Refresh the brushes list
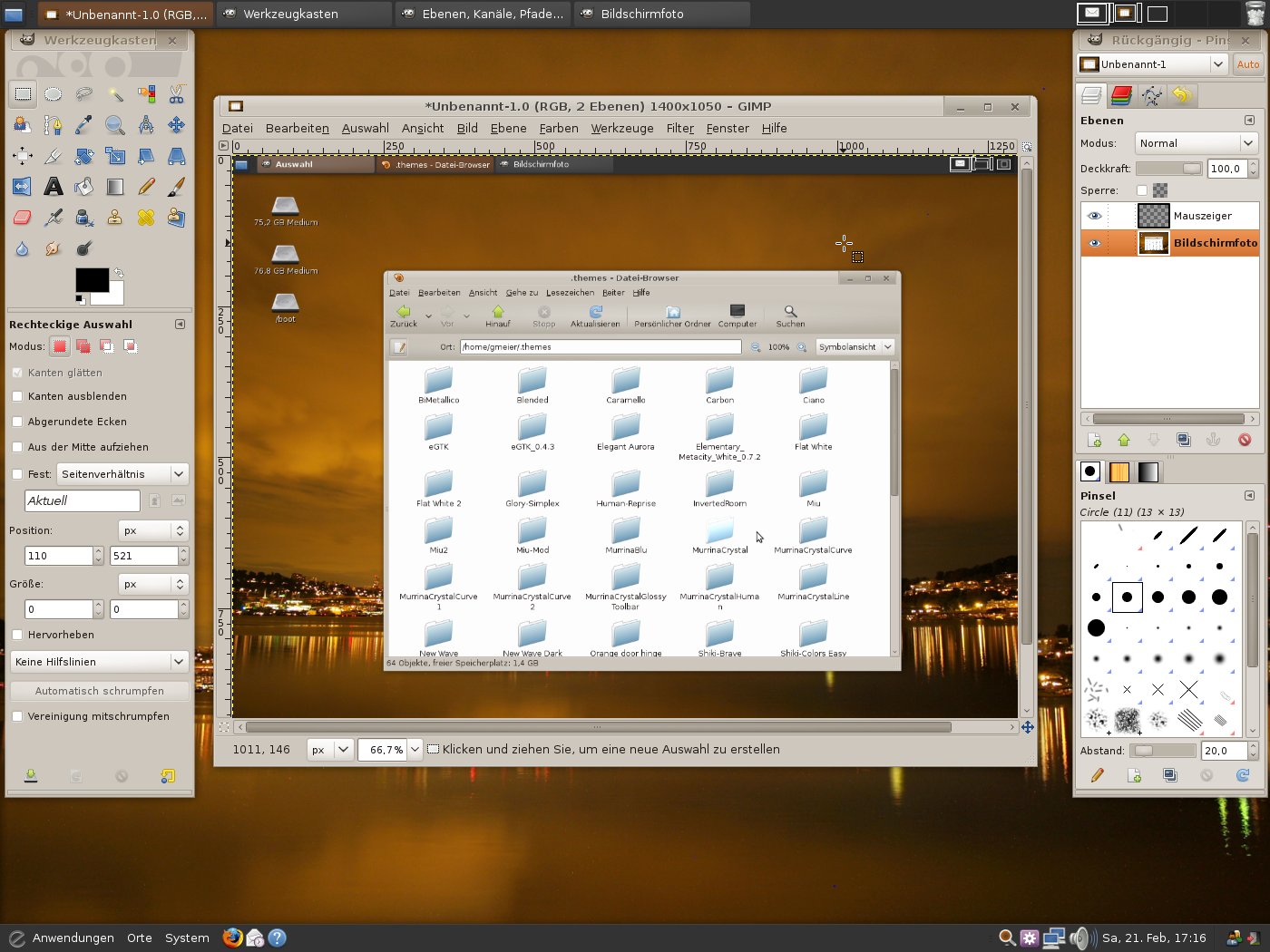 click(x=1243, y=775)
